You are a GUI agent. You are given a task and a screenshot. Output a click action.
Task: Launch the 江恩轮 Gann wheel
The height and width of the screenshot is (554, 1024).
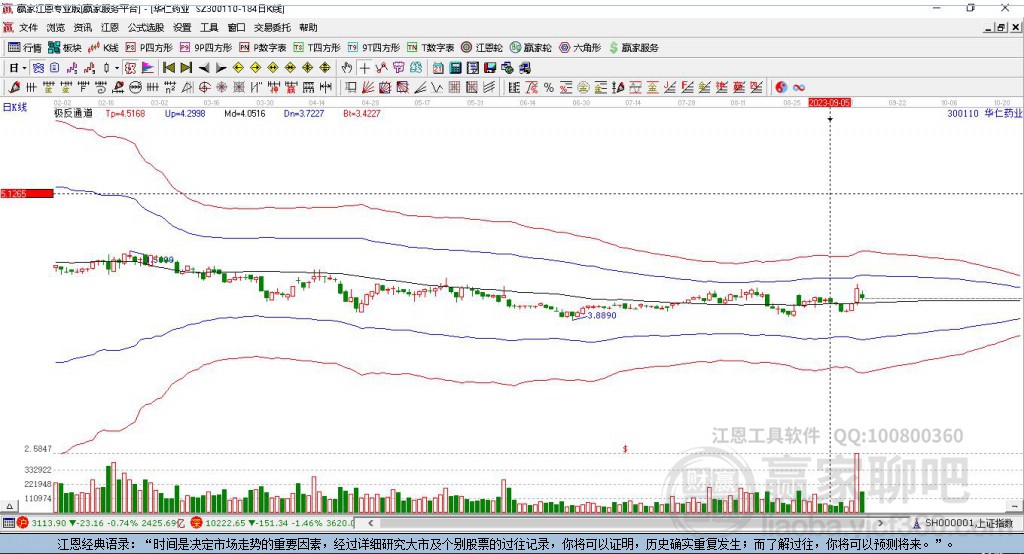482,48
